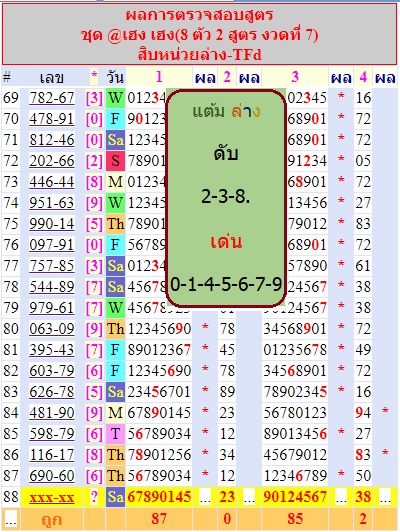Select the 603-79 link
Screen dimensions: 400x532
pos(52,370)
